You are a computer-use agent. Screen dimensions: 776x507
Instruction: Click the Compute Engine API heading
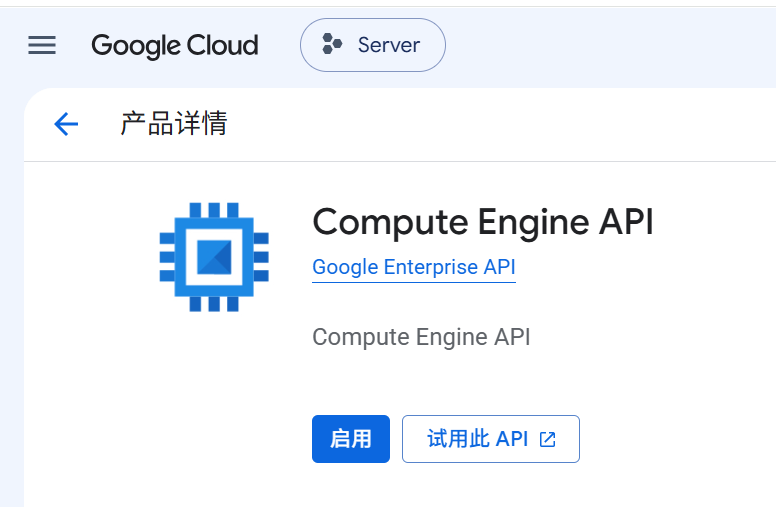483,222
